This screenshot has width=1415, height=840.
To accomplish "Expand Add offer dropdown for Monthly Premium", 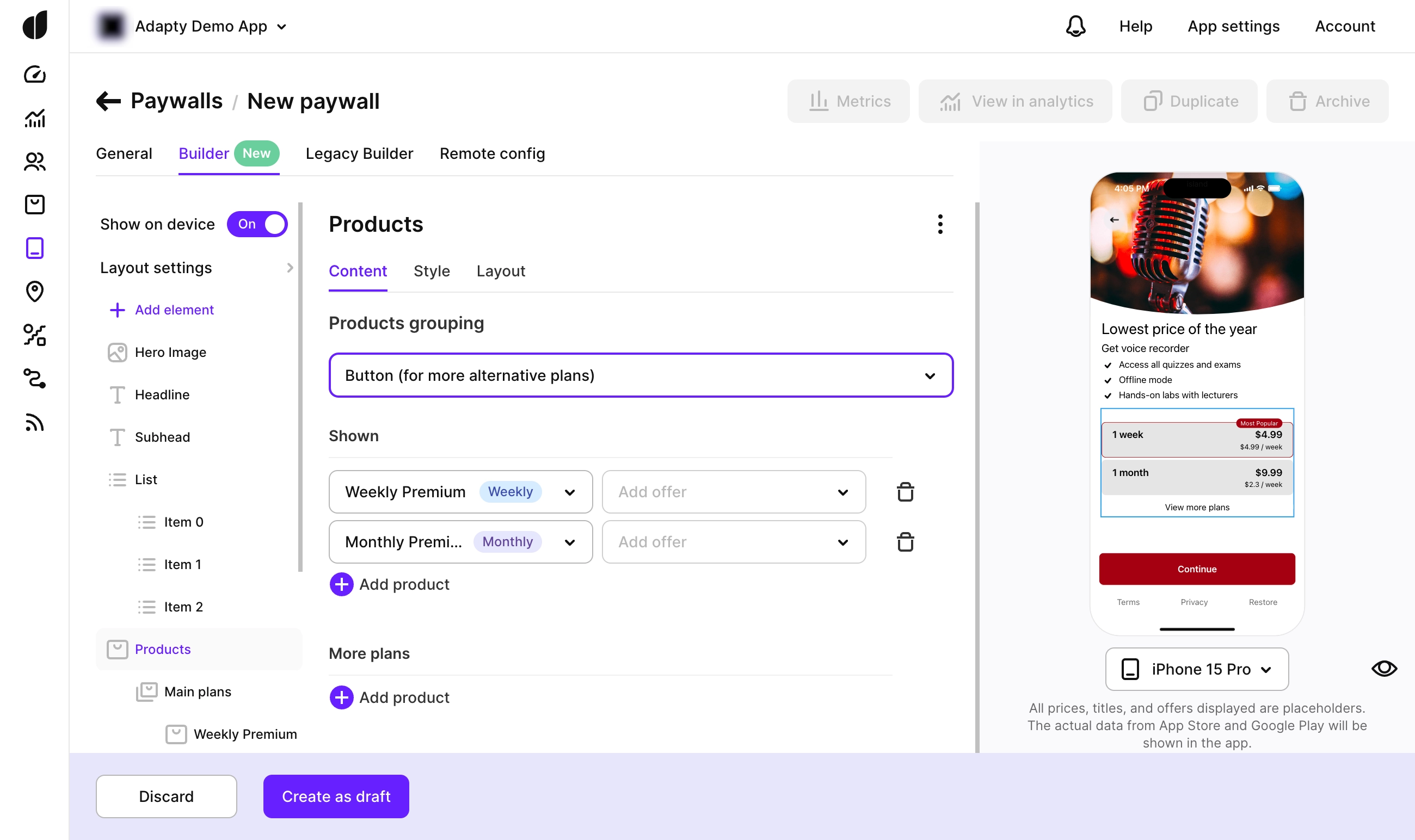I will point(733,542).
